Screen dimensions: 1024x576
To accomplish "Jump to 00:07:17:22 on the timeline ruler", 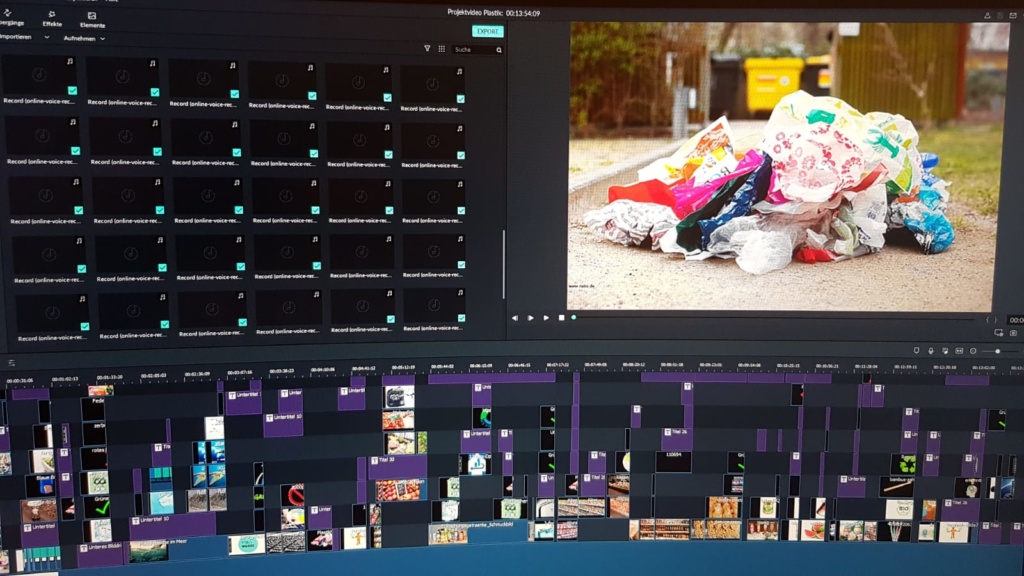I will coord(557,365).
